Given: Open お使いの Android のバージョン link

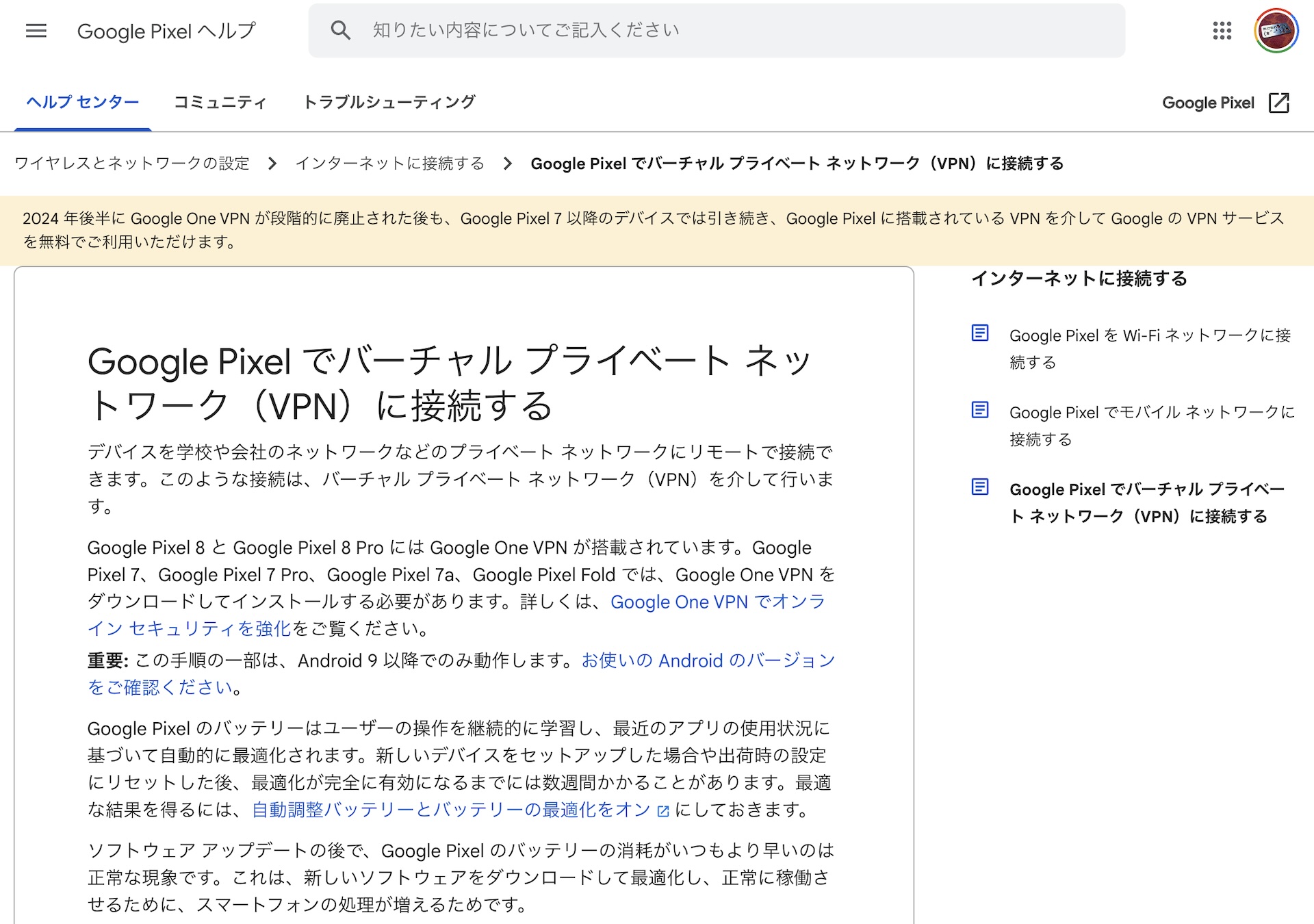Looking at the screenshot, I should (x=708, y=661).
